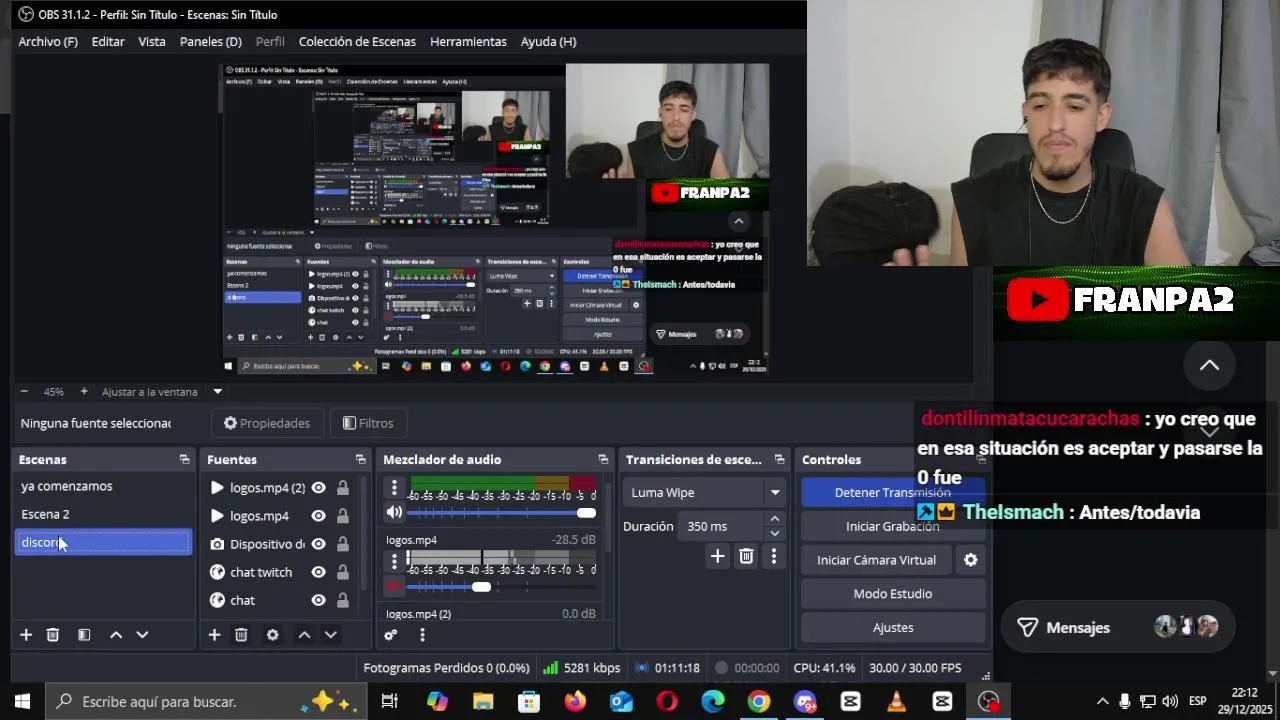This screenshot has height=720, width=1280.
Task: Open the Luma Wipe transition dropdown
Action: [704, 492]
